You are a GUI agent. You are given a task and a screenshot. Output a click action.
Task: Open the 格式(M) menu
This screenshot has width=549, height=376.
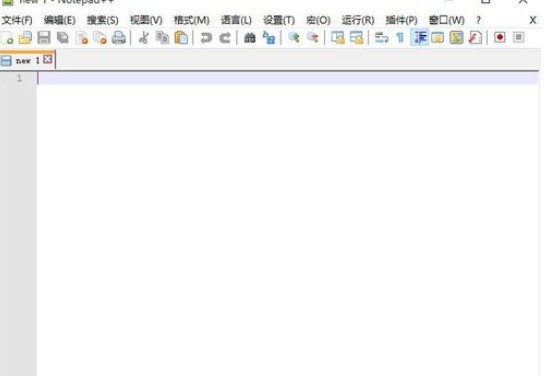coord(192,20)
